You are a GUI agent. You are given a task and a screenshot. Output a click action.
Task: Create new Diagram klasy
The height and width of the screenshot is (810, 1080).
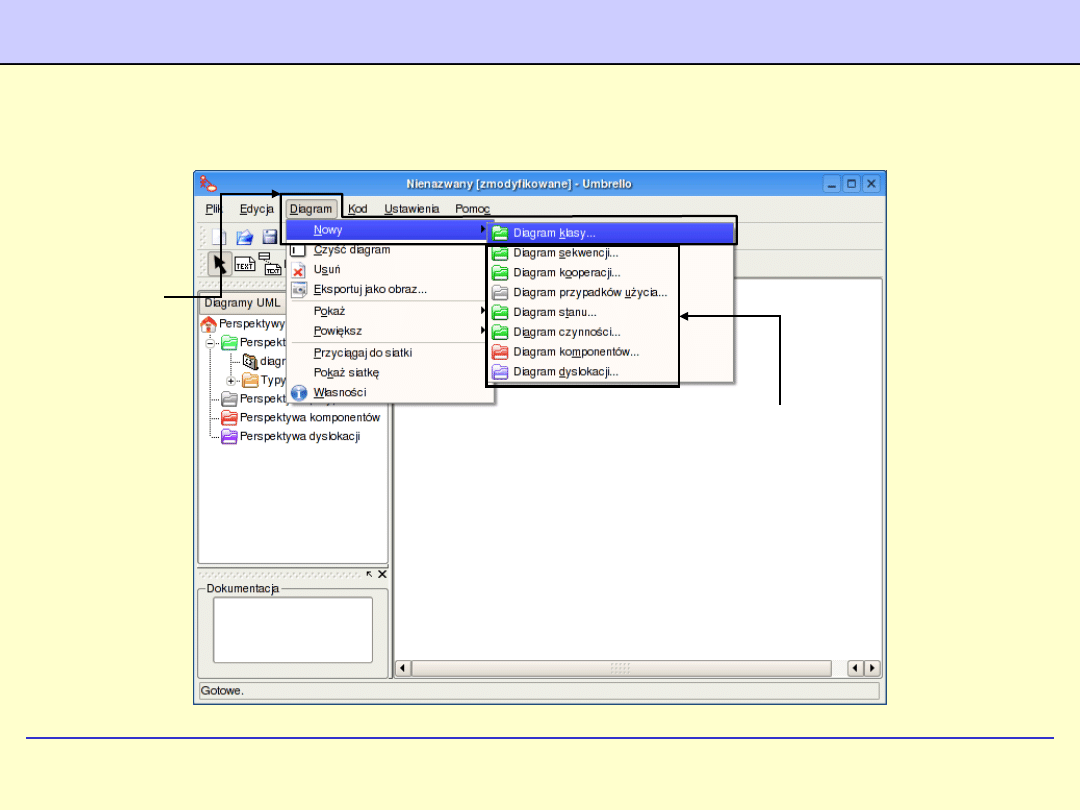[554, 233]
